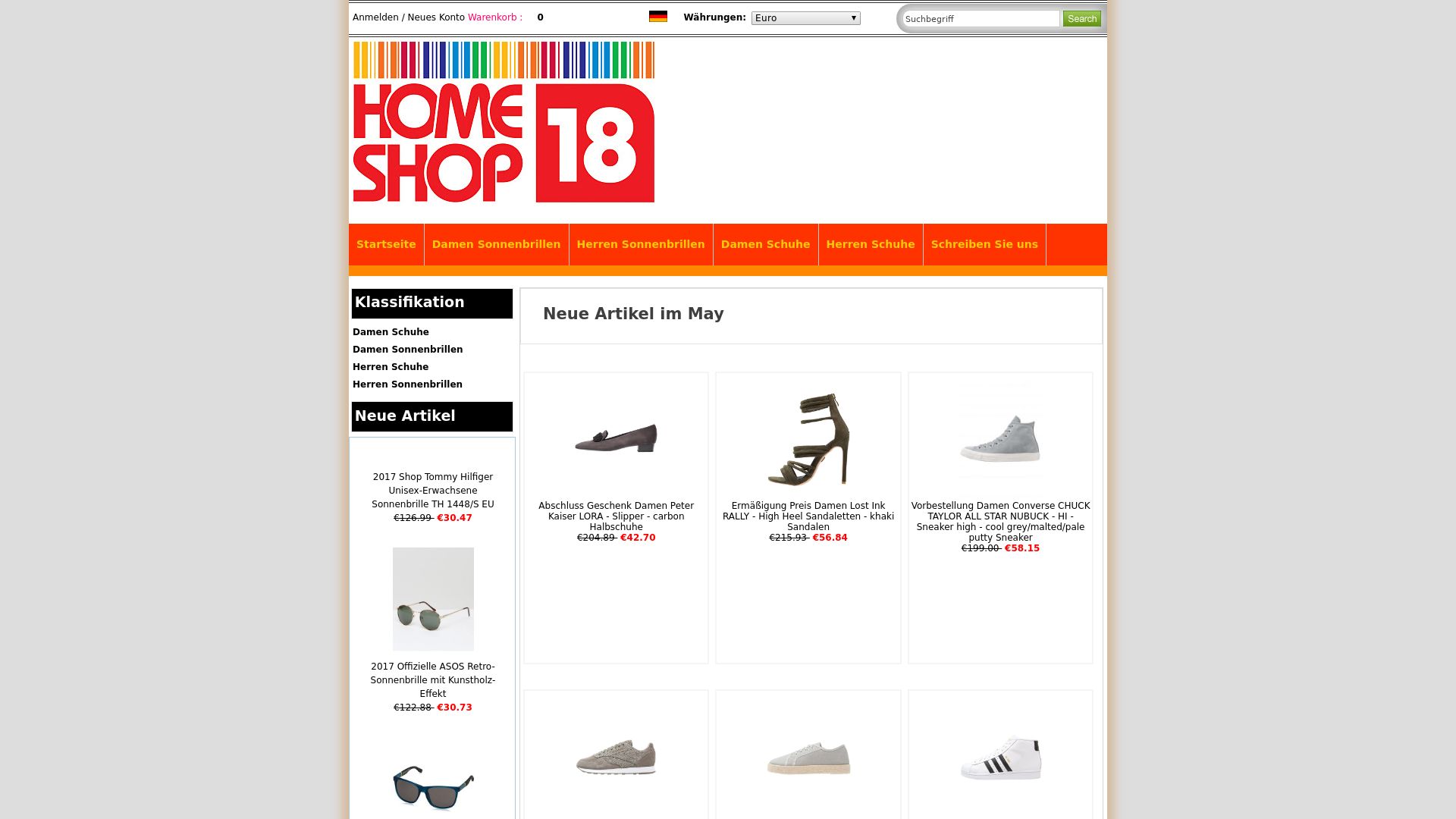Open Schreiben Sie uns contact page

click(x=984, y=244)
